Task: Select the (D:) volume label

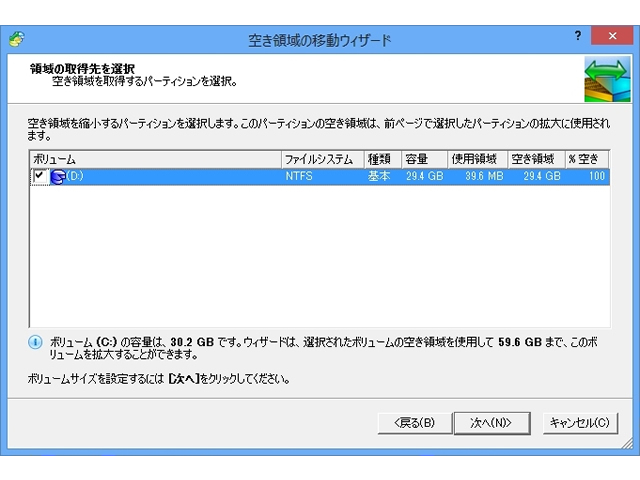Action: click(x=75, y=176)
